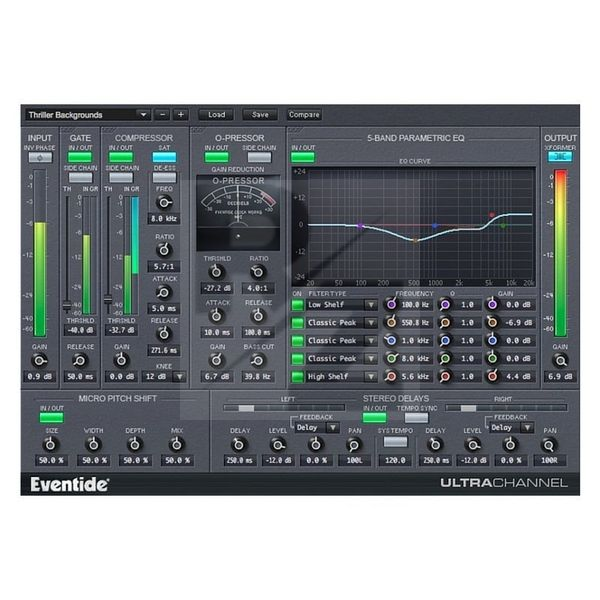
Task: Toggle the Stereo Delays Tempo Sync switch
Action: coord(416,417)
